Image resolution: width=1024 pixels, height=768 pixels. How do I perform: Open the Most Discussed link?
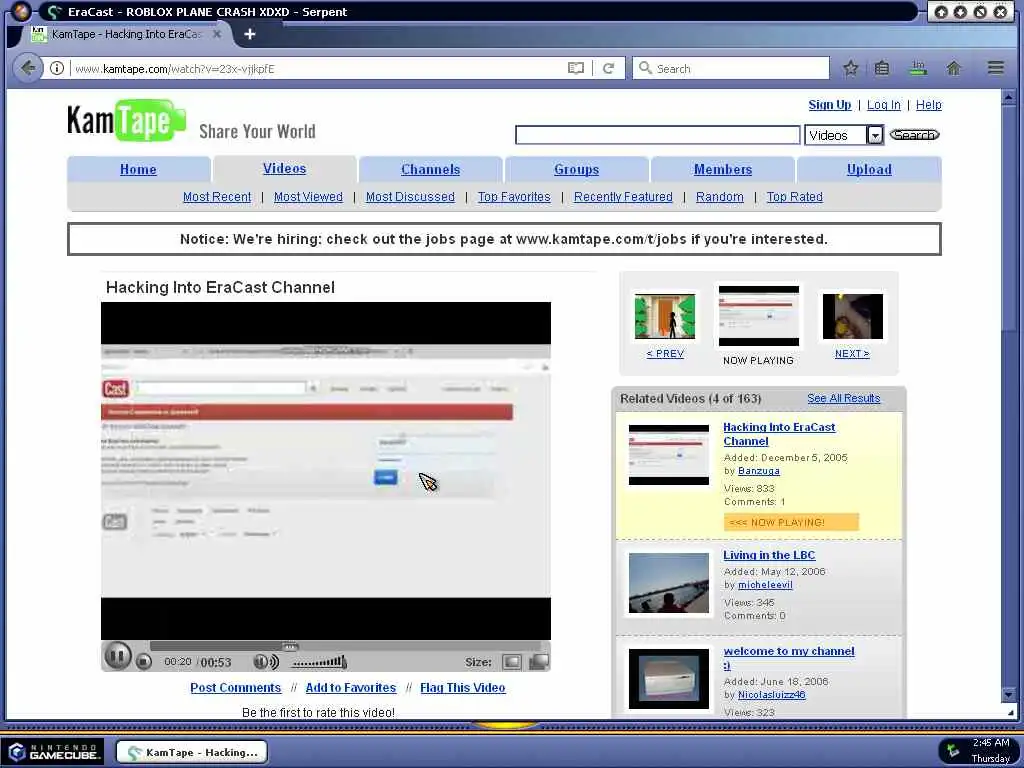(410, 197)
